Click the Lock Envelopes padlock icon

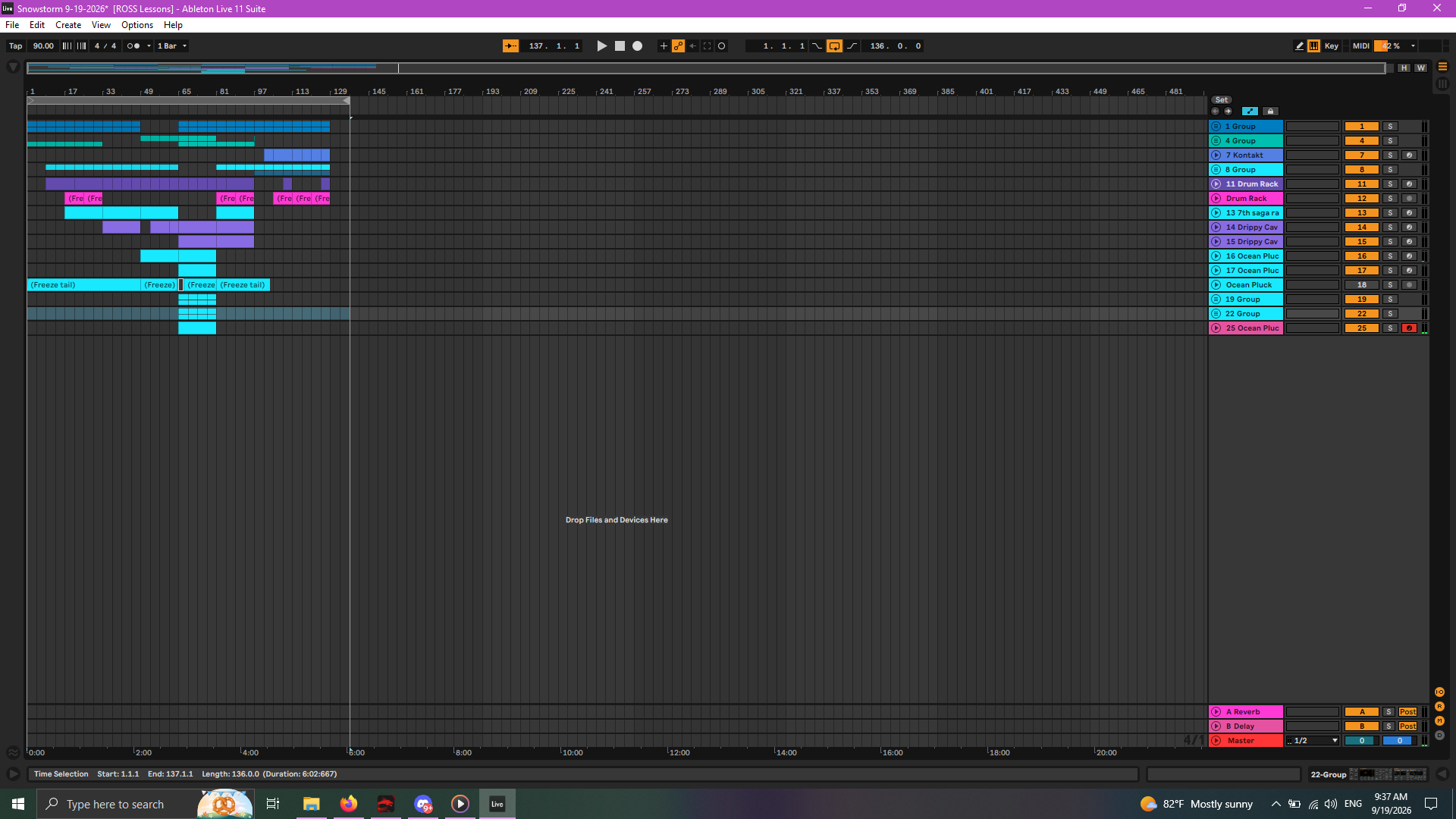tap(1271, 111)
